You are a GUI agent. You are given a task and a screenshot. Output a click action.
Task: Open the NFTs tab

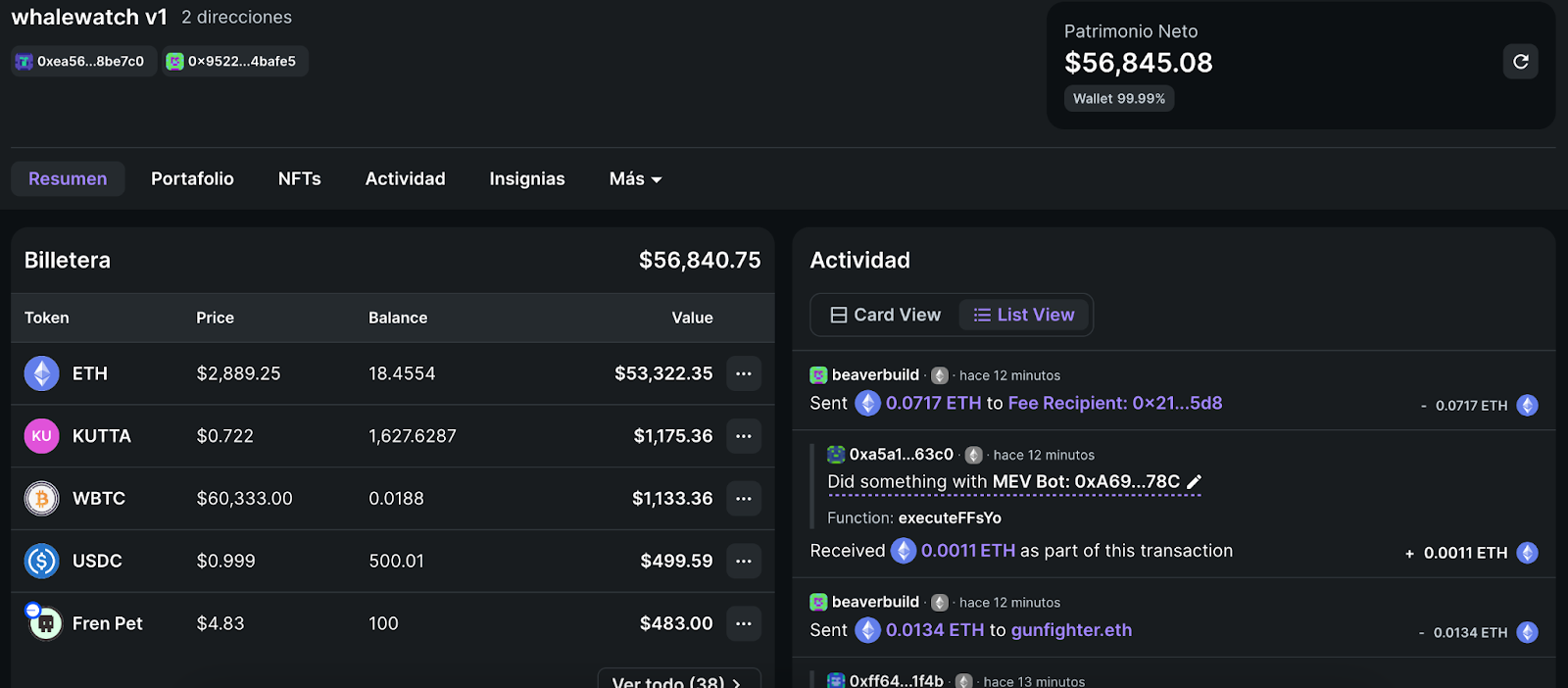click(300, 179)
